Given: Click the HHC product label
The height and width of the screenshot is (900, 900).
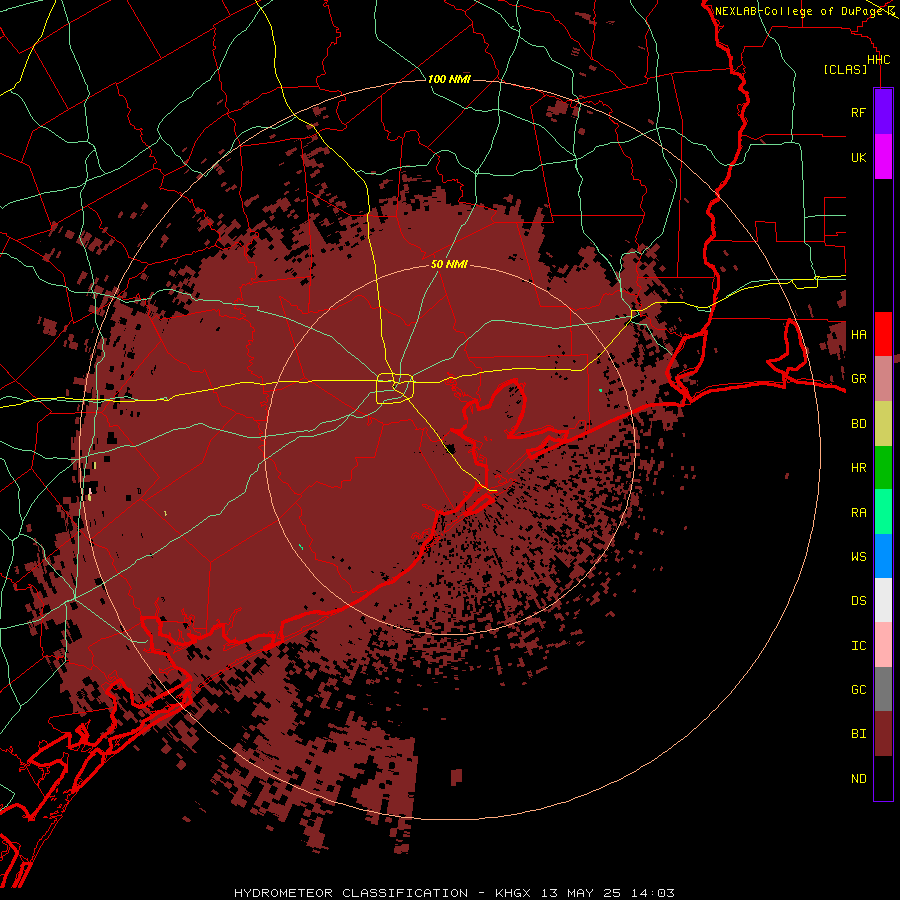Looking at the screenshot, I should [x=878, y=60].
